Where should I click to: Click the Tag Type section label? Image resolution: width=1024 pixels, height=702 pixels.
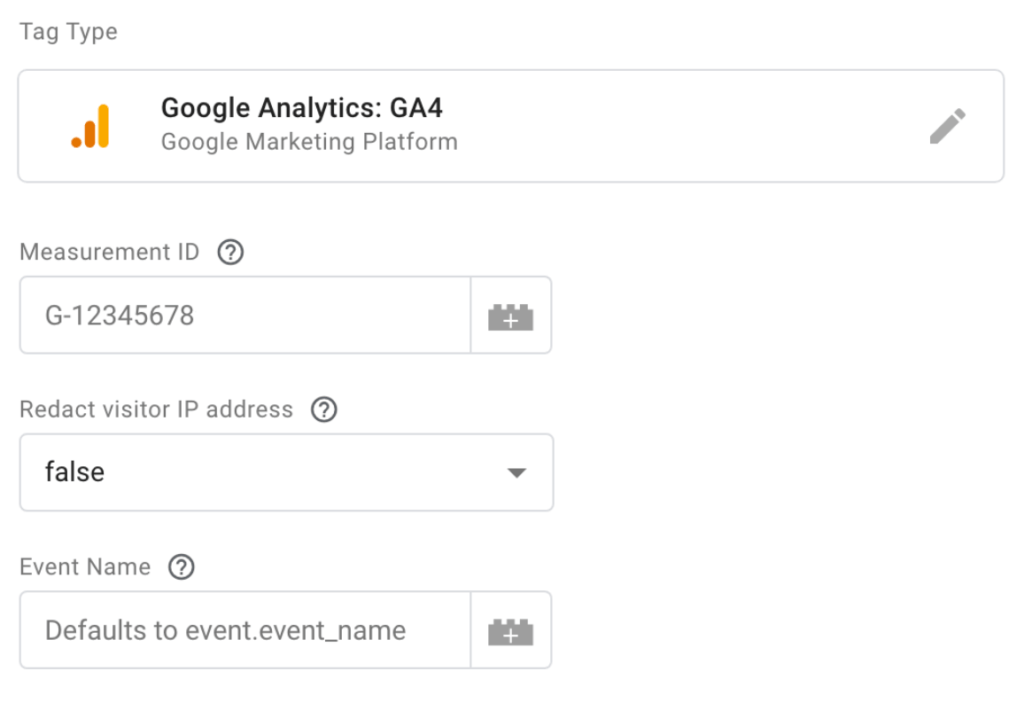(69, 32)
